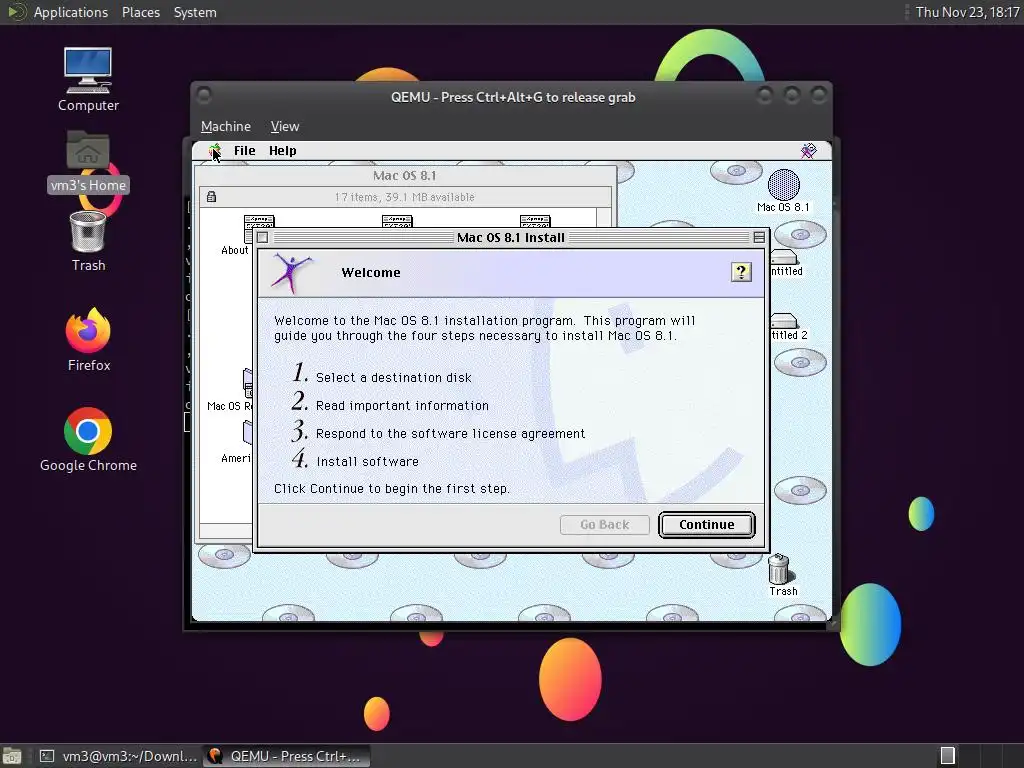Click the QEMU window menu button at title bar left
Viewport: 1024px width, 768px height.
point(204,96)
